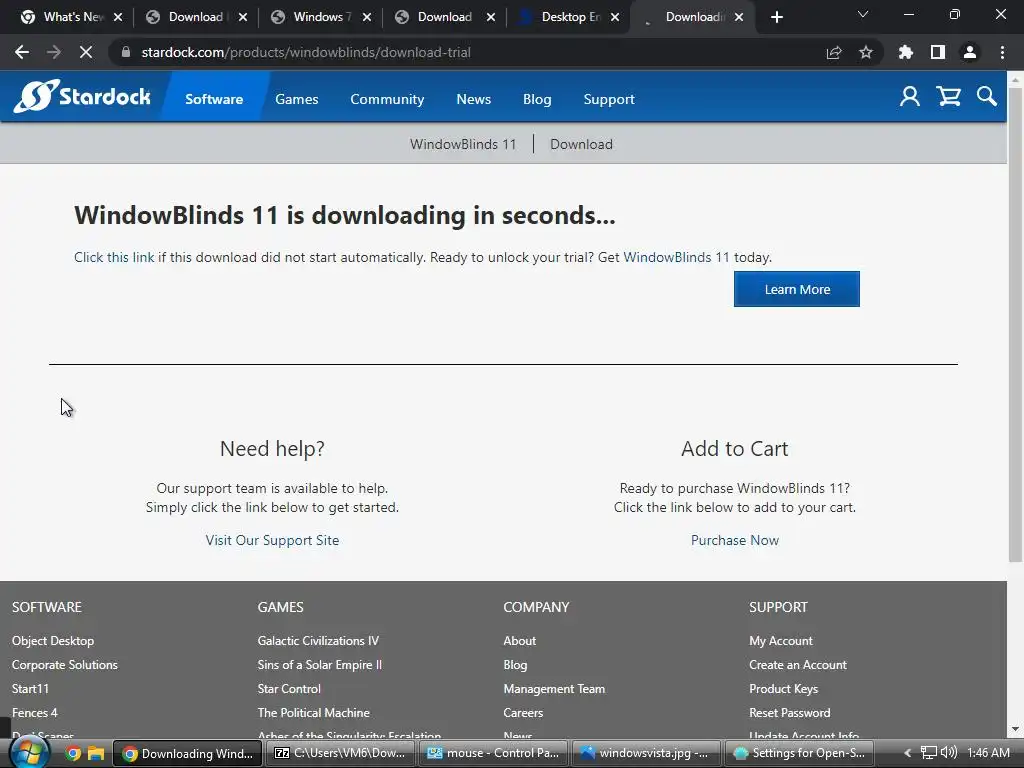Open Careers footer link
This screenshot has height=768, width=1024.
(x=523, y=713)
